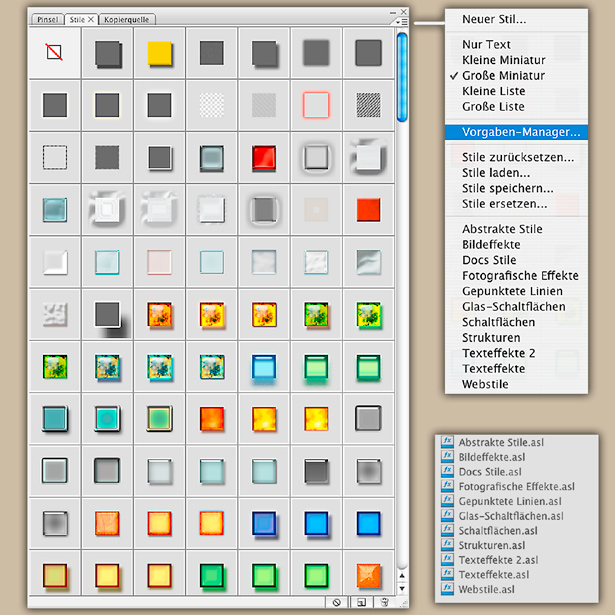Apply the glossy red button style
Image resolution: width=615 pixels, height=615 pixels.
[264, 158]
